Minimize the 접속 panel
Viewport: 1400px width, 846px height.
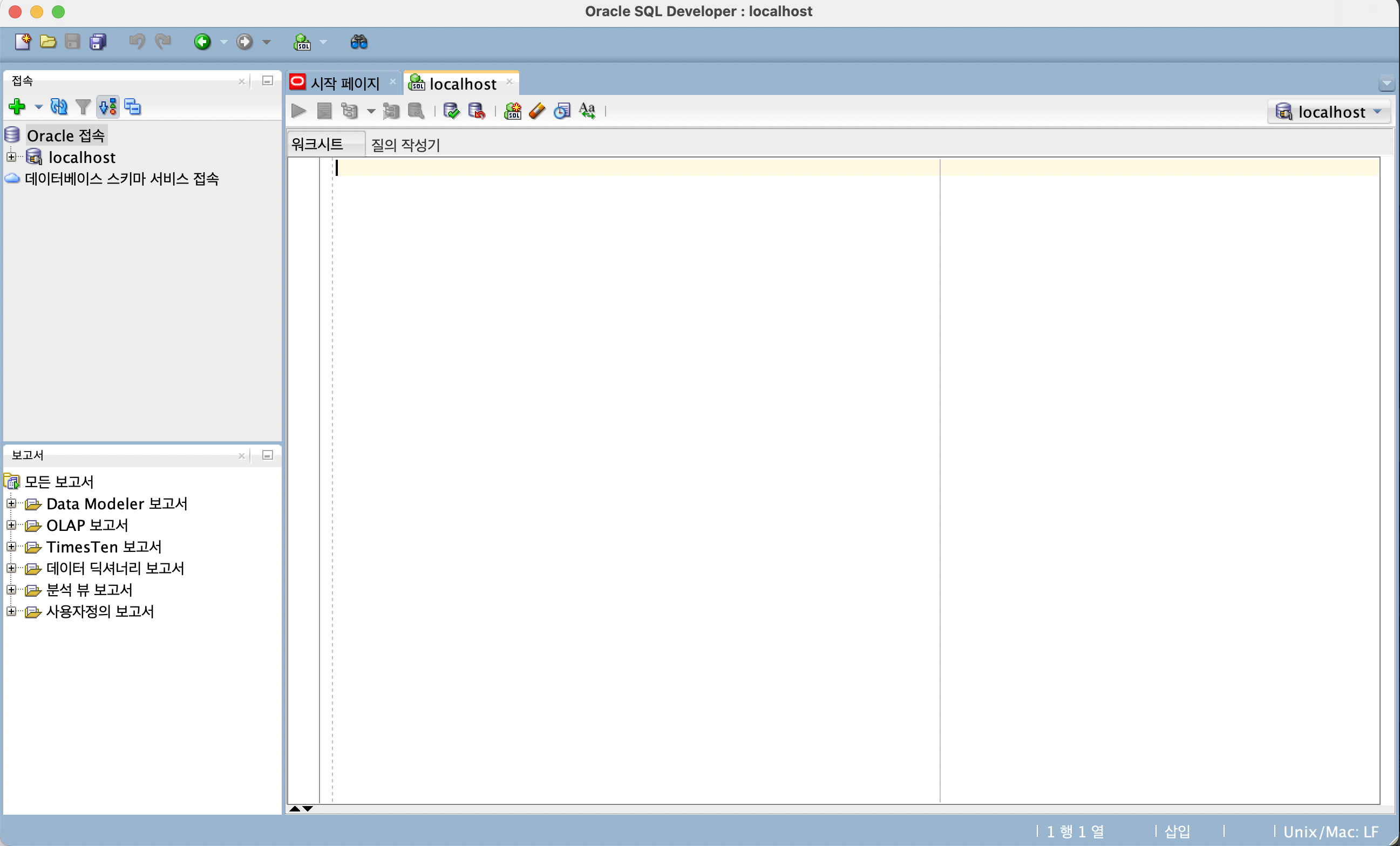(x=268, y=81)
